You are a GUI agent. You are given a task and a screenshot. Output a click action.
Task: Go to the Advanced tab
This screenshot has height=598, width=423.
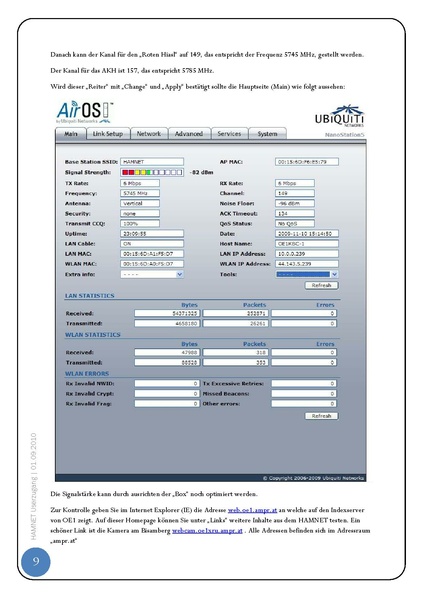tap(189, 134)
